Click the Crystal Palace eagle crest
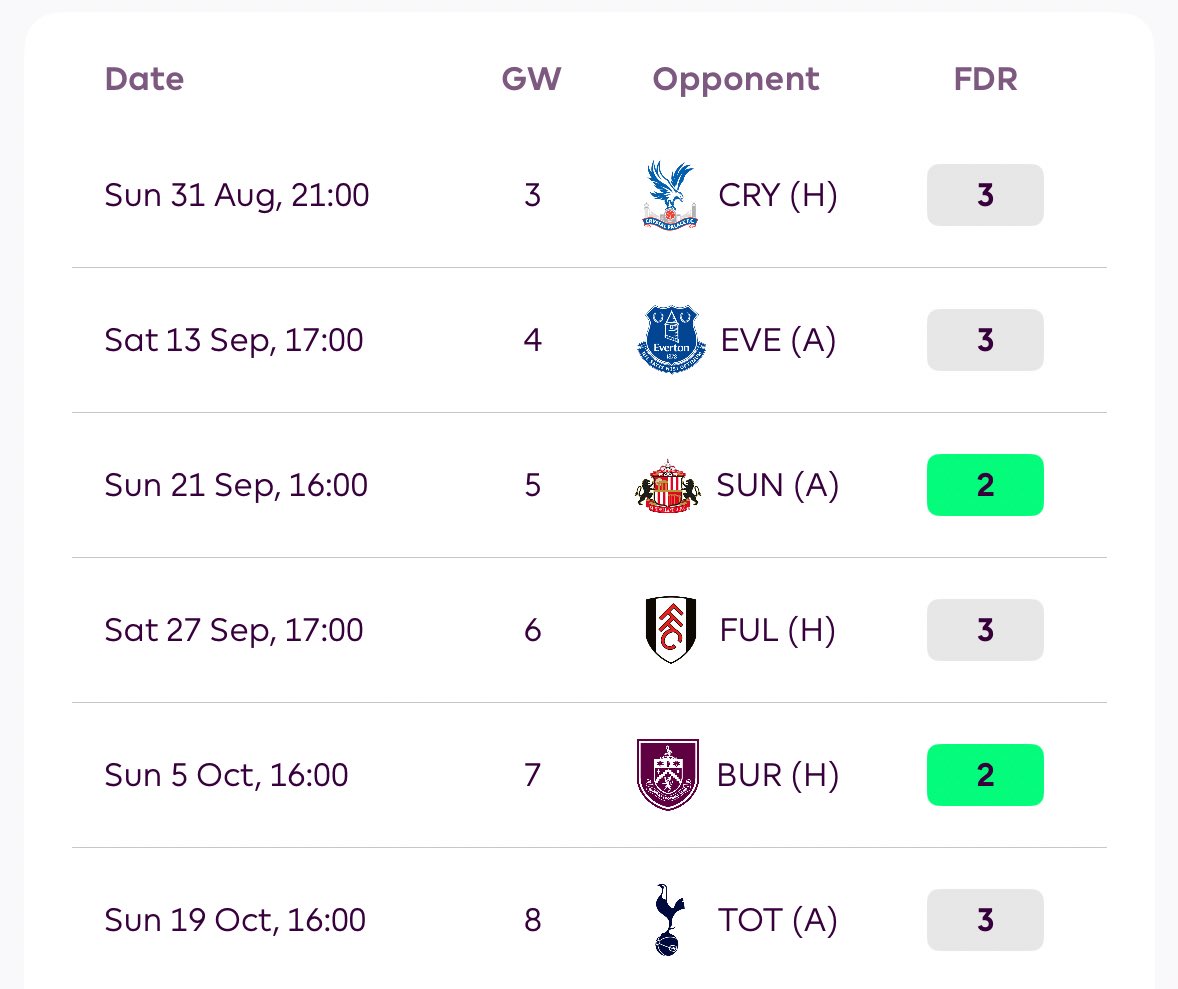This screenshot has height=989, width=1178. [x=670, y=195]
